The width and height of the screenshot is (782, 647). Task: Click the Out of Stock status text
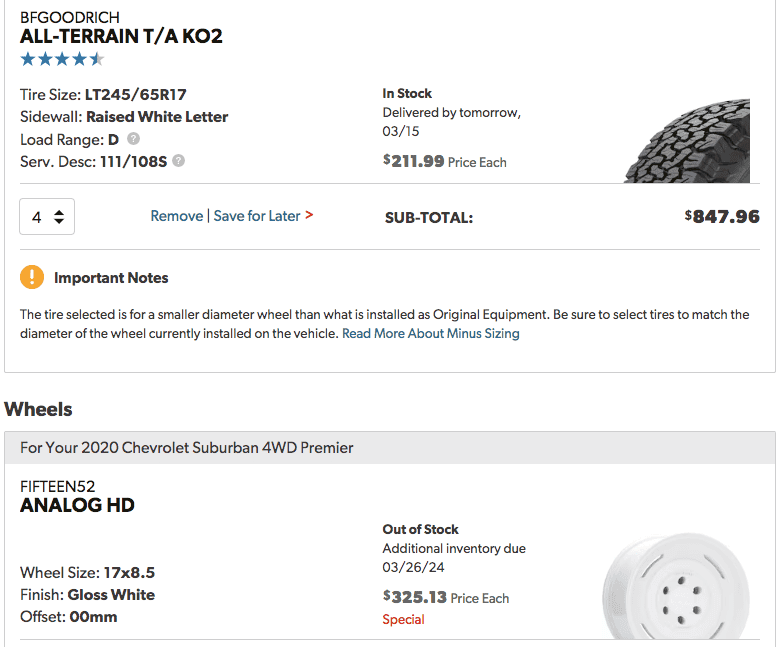420,529
